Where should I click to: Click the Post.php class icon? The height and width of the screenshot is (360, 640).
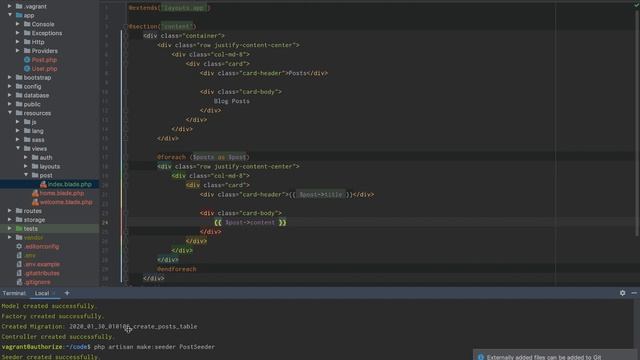[27, 60]
